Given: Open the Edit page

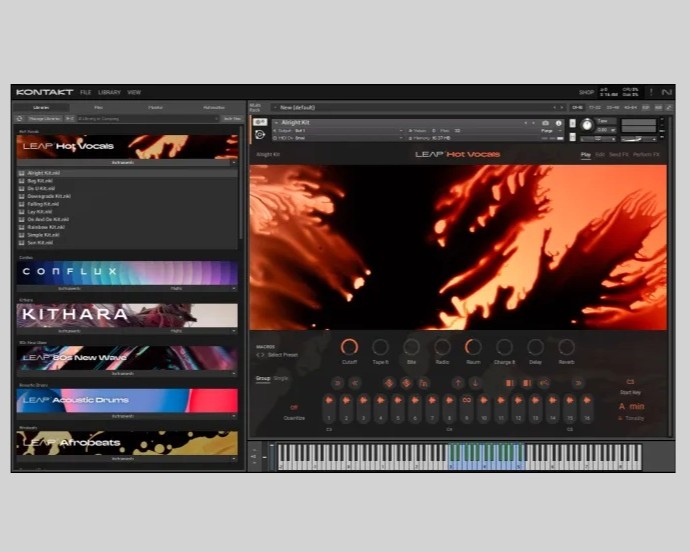Looking at the screenshot, I should tap(599, 155).
